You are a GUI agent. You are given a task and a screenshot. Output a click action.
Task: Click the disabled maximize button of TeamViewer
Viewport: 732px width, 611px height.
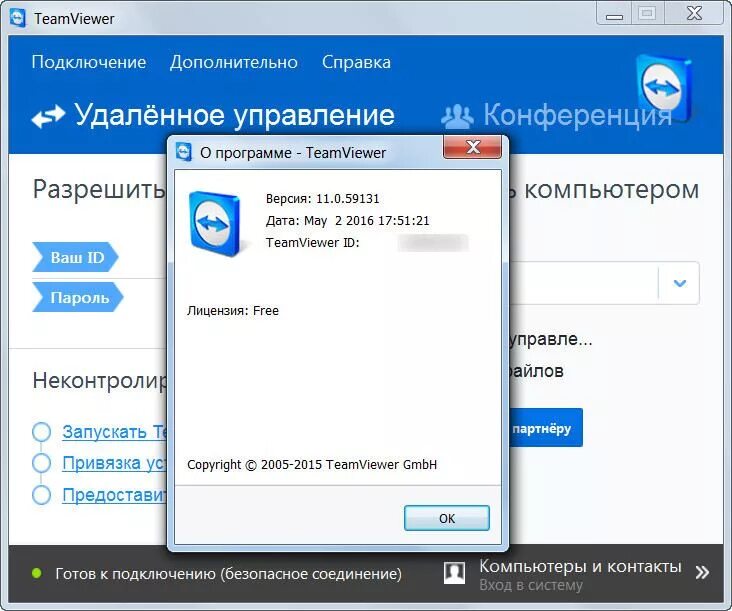pyautogui.click(x=647, y=14)
